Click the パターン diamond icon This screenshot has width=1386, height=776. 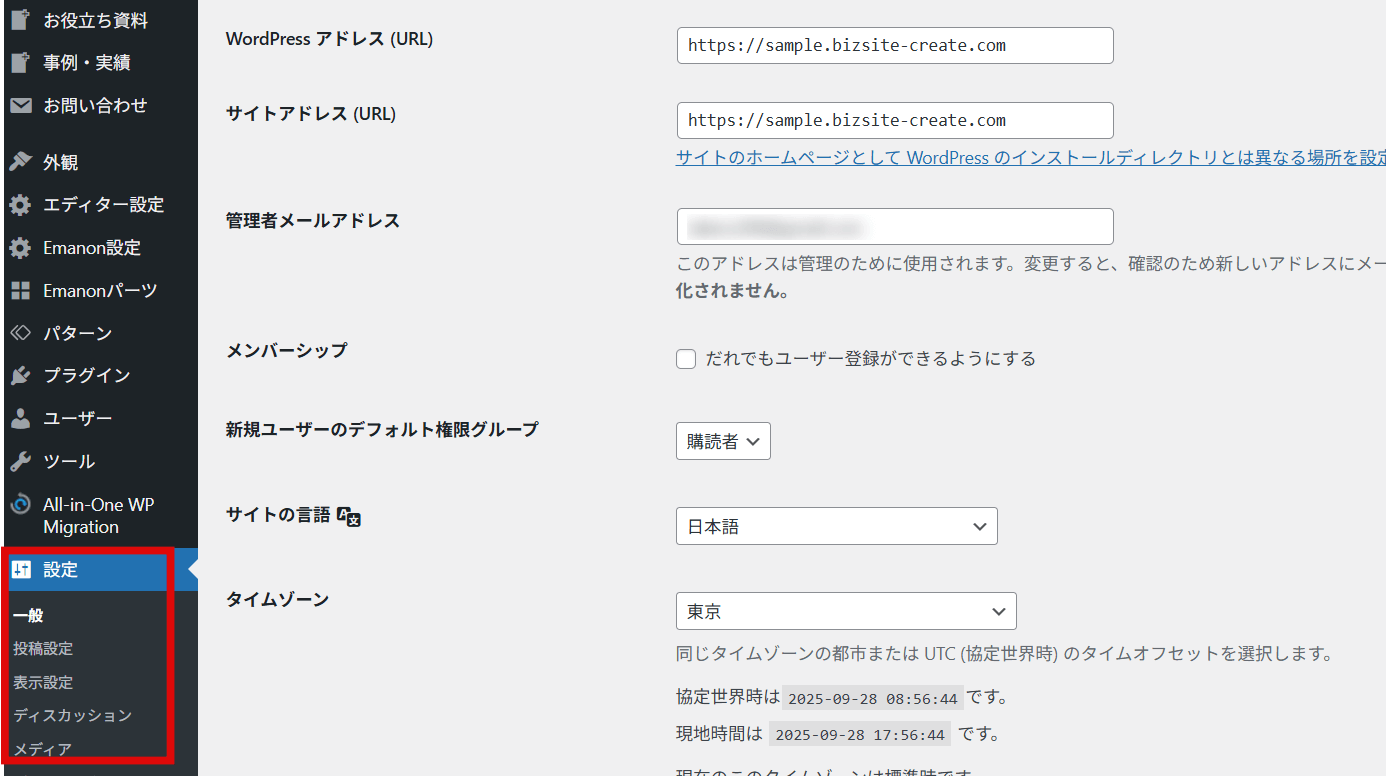(20, 333)
